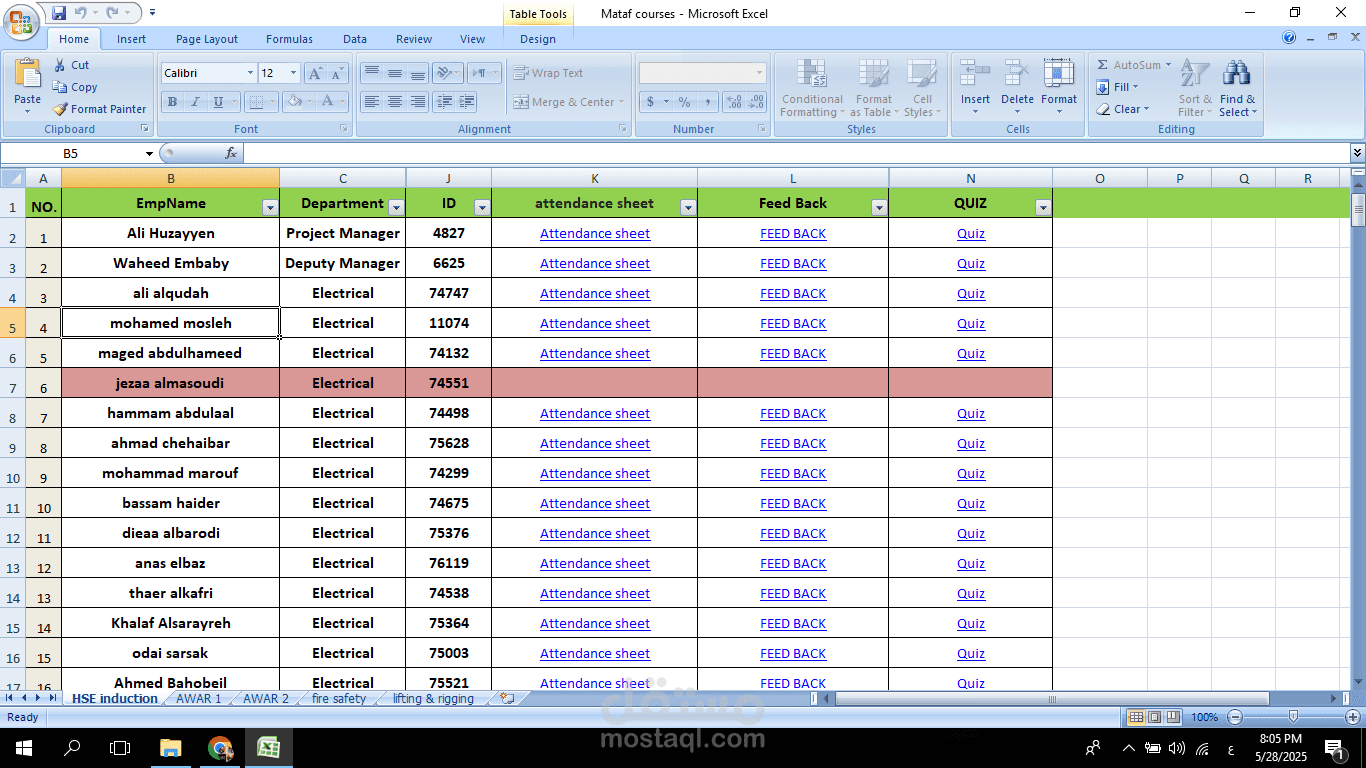
Task: Open attendance sheet column filter dropdown
Action: tap(688, 208)
